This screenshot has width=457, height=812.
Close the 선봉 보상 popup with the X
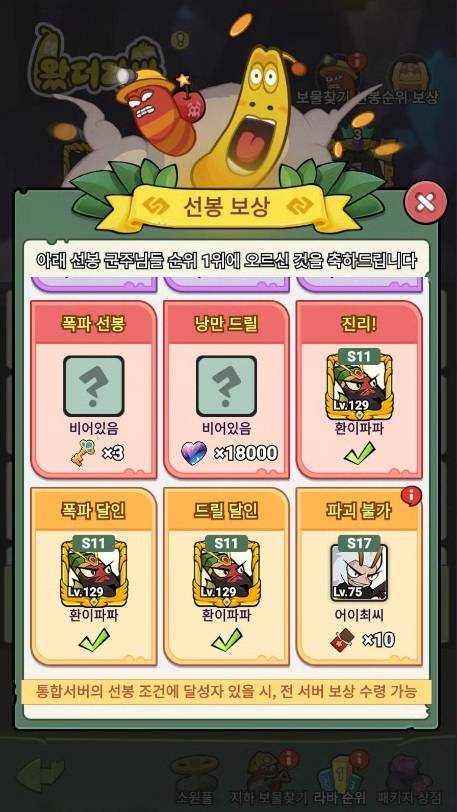[x=426, y=202]
